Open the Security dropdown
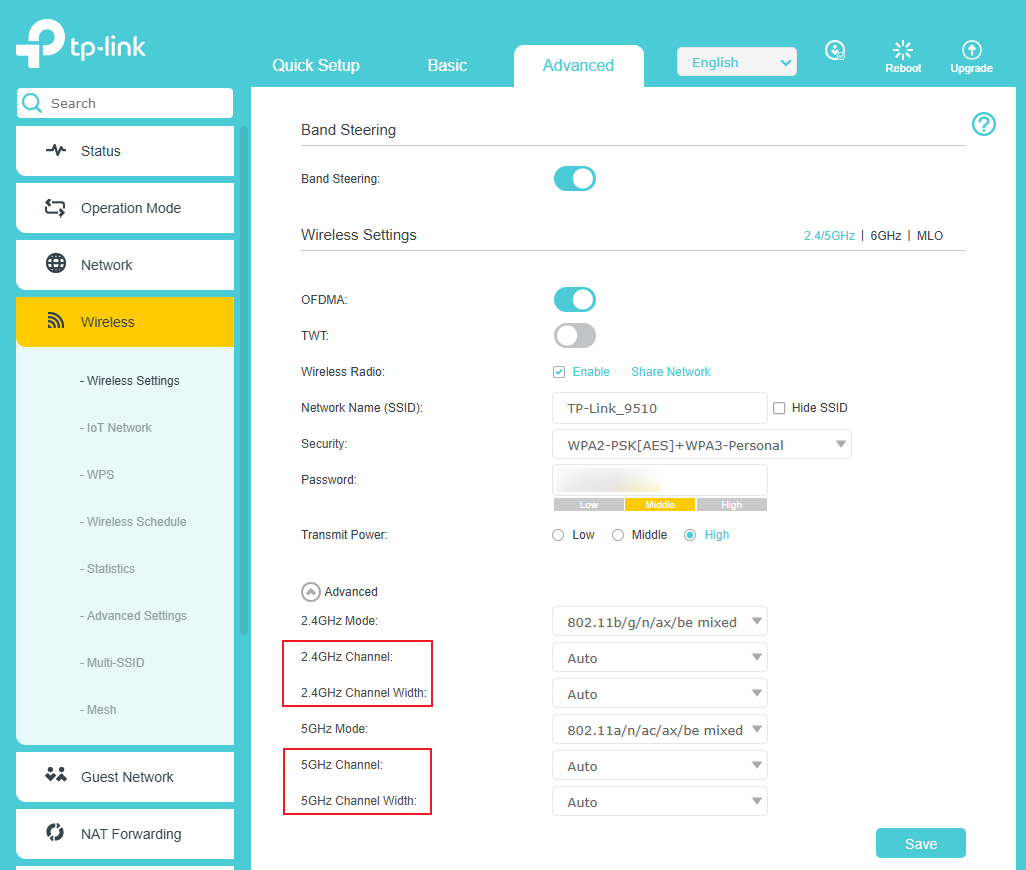This screenshot has width=1026, height=870. click(x=701, y=444)
